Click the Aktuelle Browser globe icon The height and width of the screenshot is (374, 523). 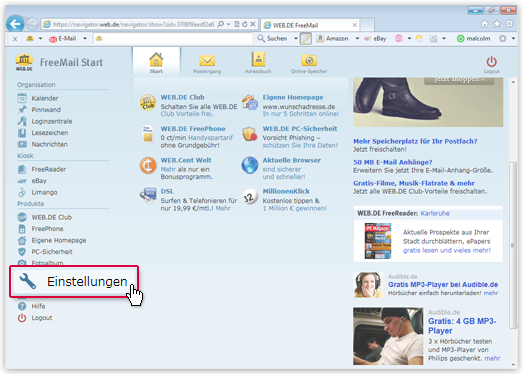(250, 165)
